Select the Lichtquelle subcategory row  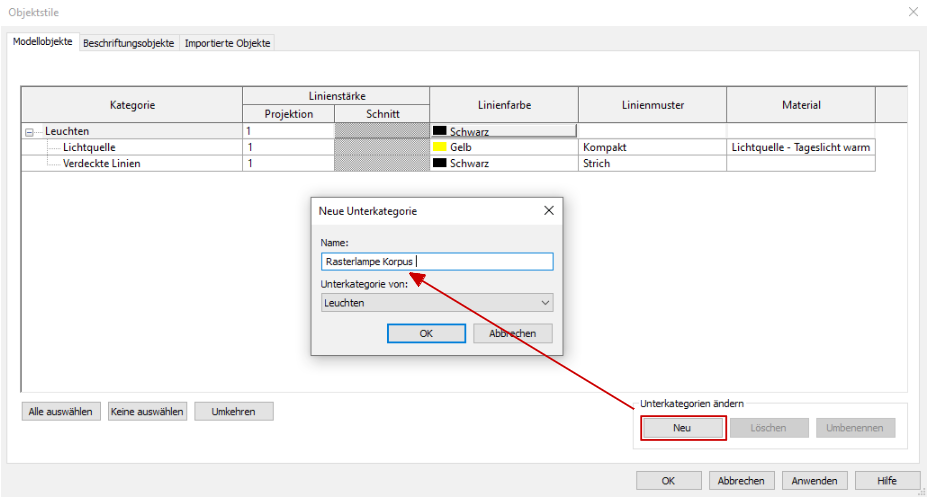[x=89, y=147]
